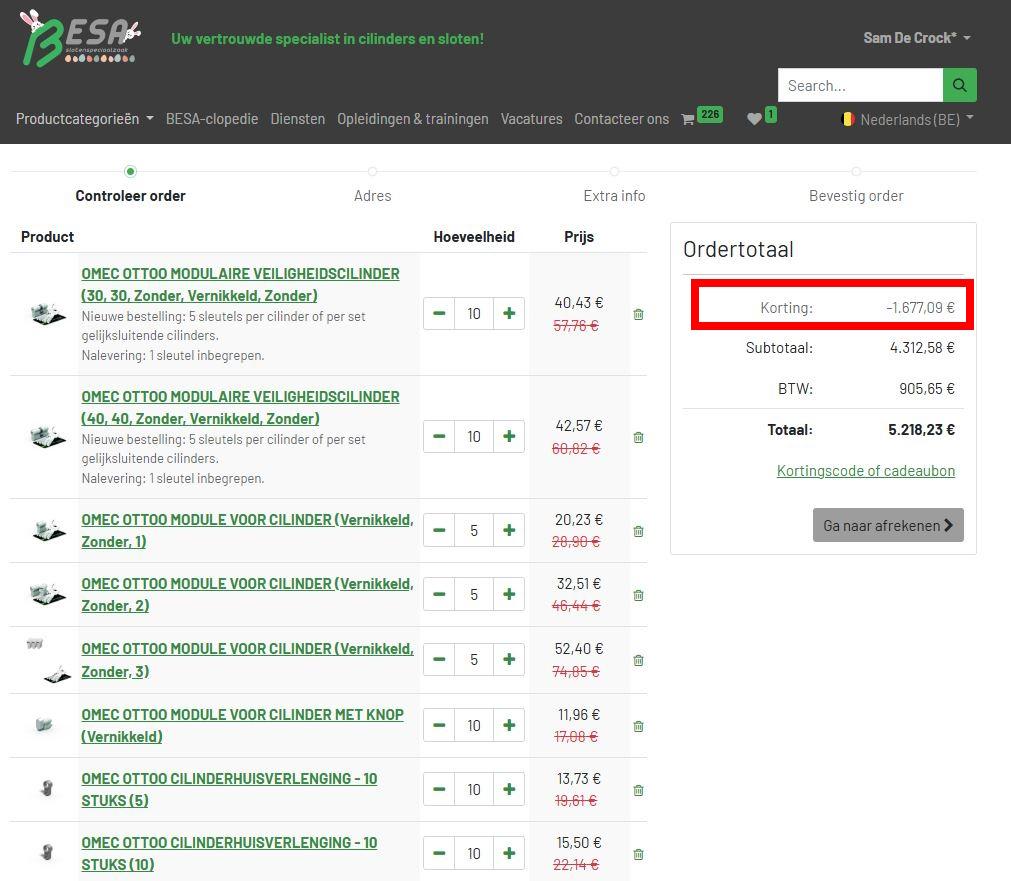1011x881 pixels.
Task: Click the BESA logo in header
Action: coord(80,38)
